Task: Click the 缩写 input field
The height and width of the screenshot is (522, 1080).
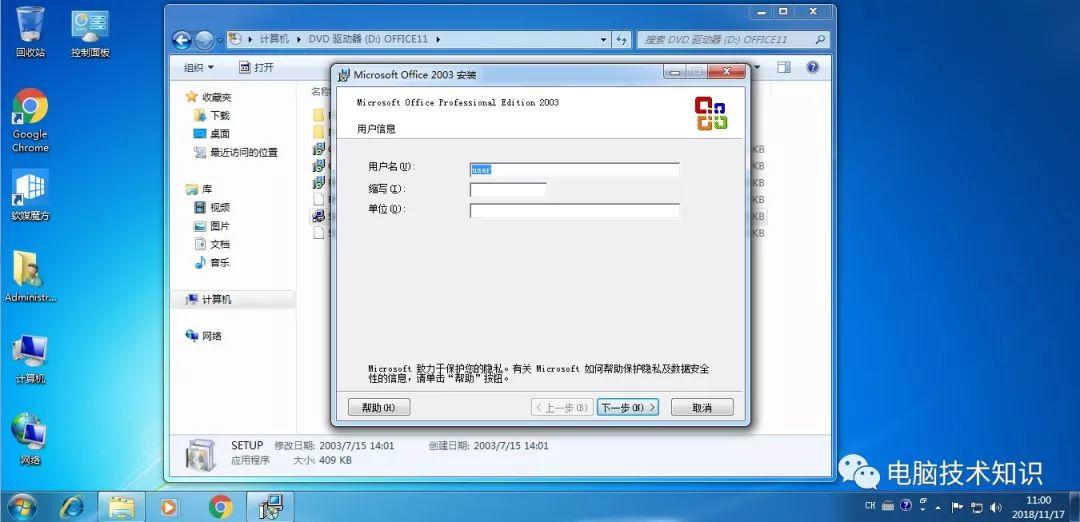Action: (x=508, y=189)
